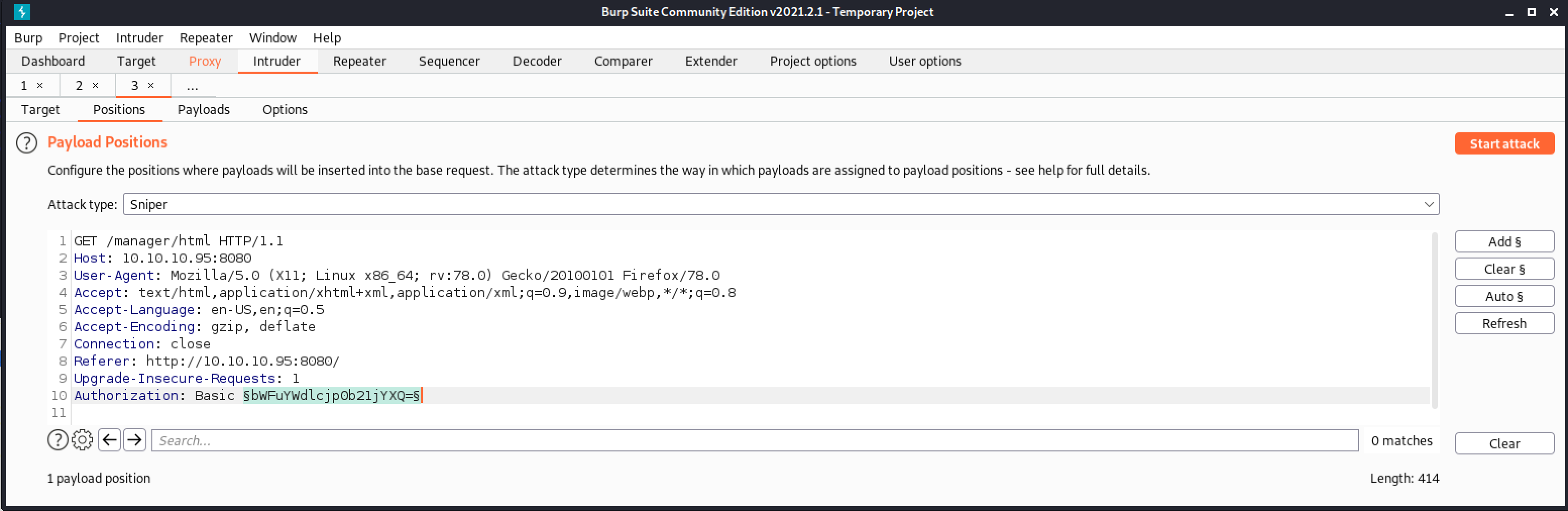
Task: Open the Payloads sub-tab
Action: tap(203, 110)
